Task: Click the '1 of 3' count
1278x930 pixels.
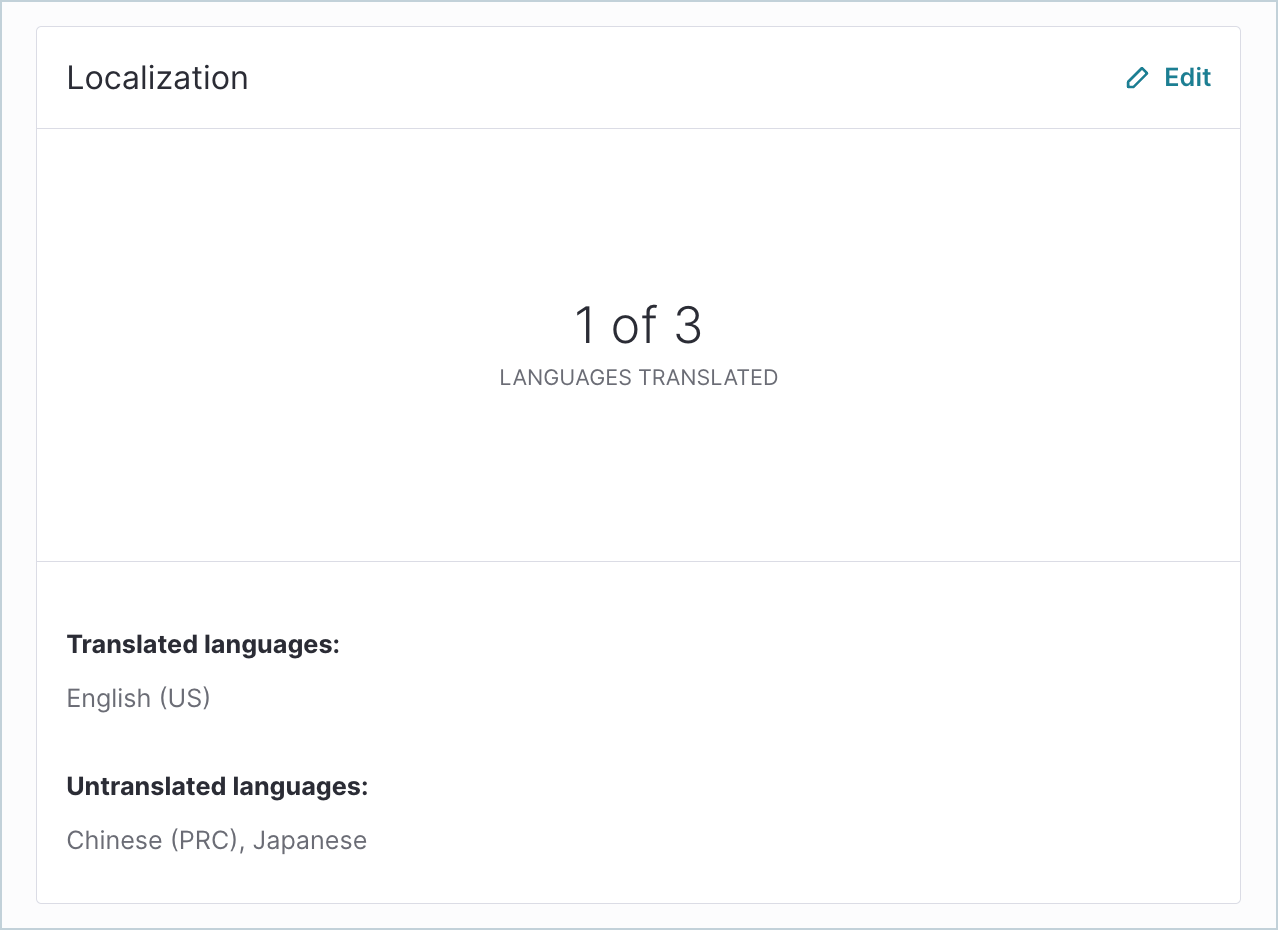Action: (638, 325)
